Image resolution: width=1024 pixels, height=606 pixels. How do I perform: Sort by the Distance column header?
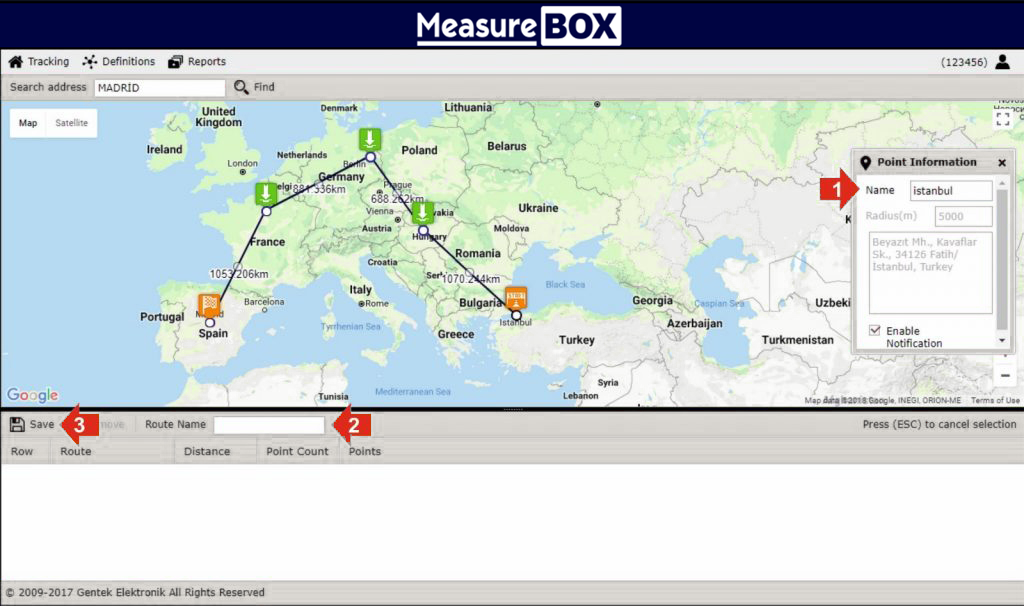pos(207,451)
